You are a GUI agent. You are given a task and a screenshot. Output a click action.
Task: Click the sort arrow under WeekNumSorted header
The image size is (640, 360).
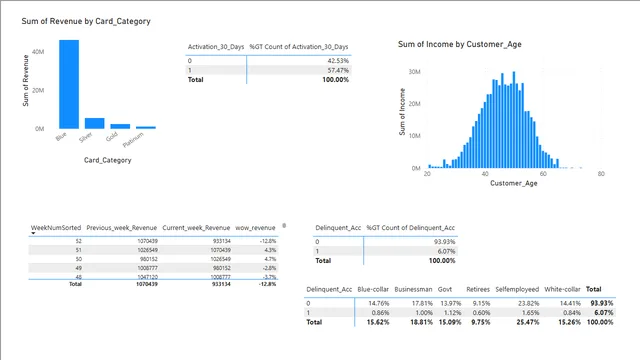click(x=33, y=233)
